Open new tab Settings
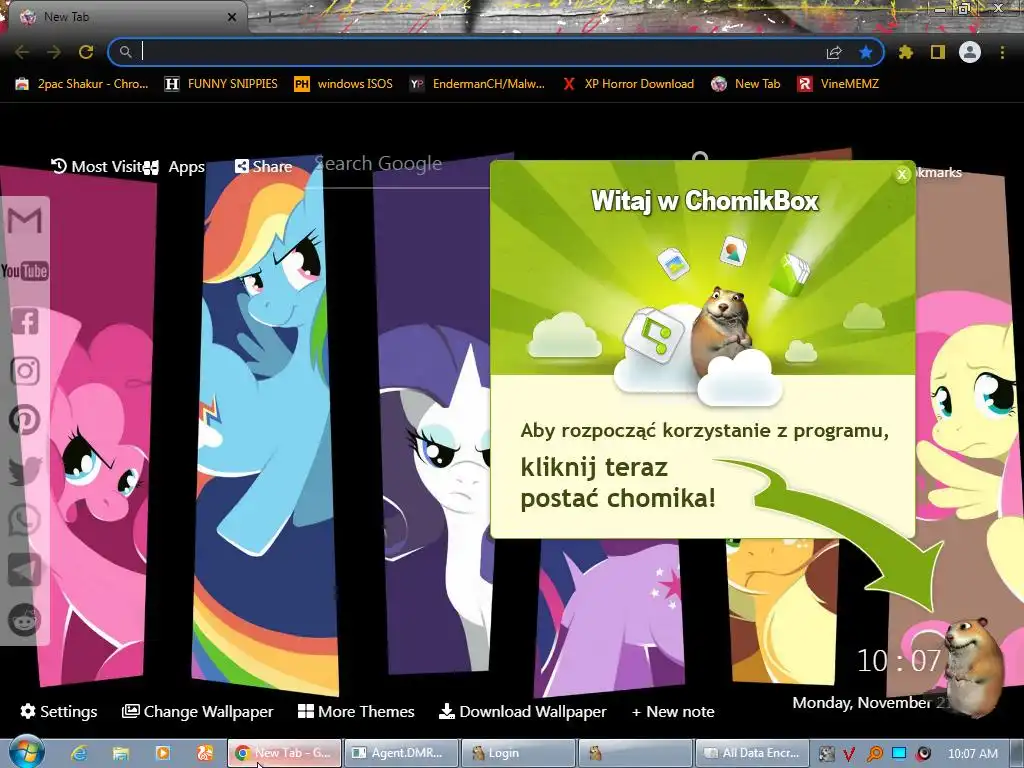The height and width of the screenshot is (768, 1024). tap(59, 711)
